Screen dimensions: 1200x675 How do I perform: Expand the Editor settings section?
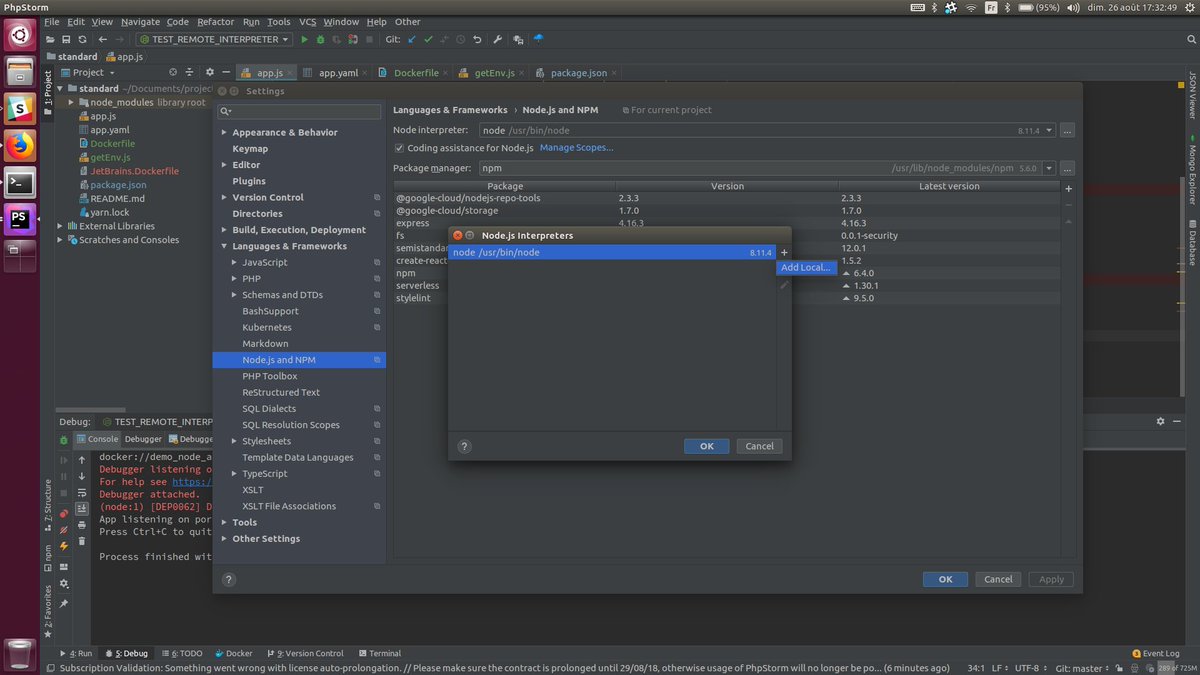224,165
